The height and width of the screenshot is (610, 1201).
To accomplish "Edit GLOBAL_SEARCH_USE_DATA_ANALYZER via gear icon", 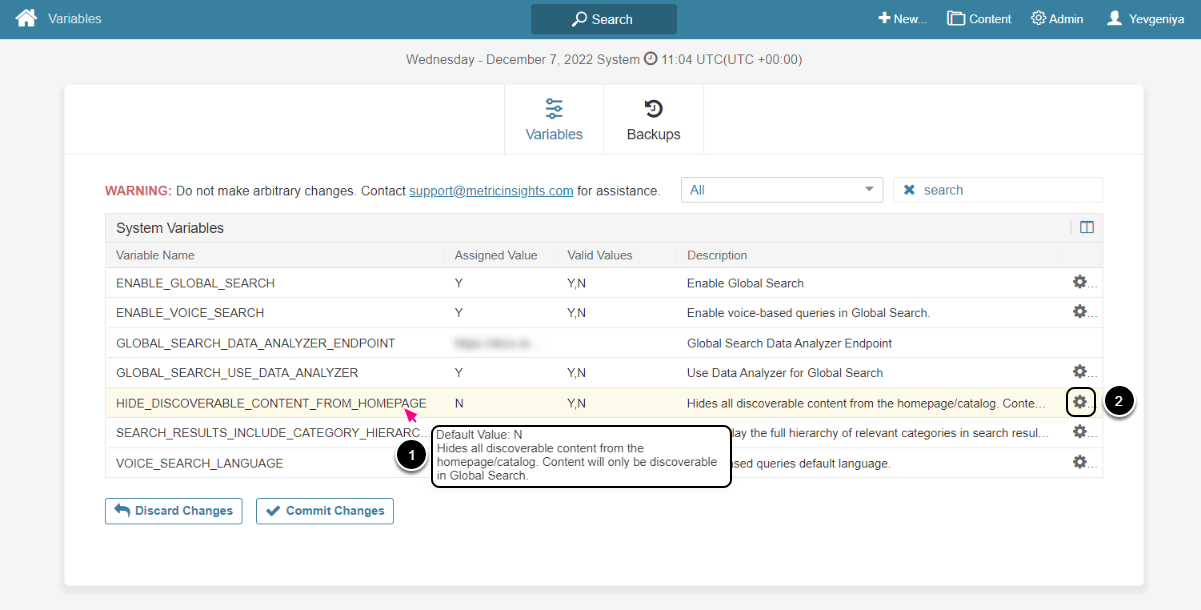I will point(1080,372).
